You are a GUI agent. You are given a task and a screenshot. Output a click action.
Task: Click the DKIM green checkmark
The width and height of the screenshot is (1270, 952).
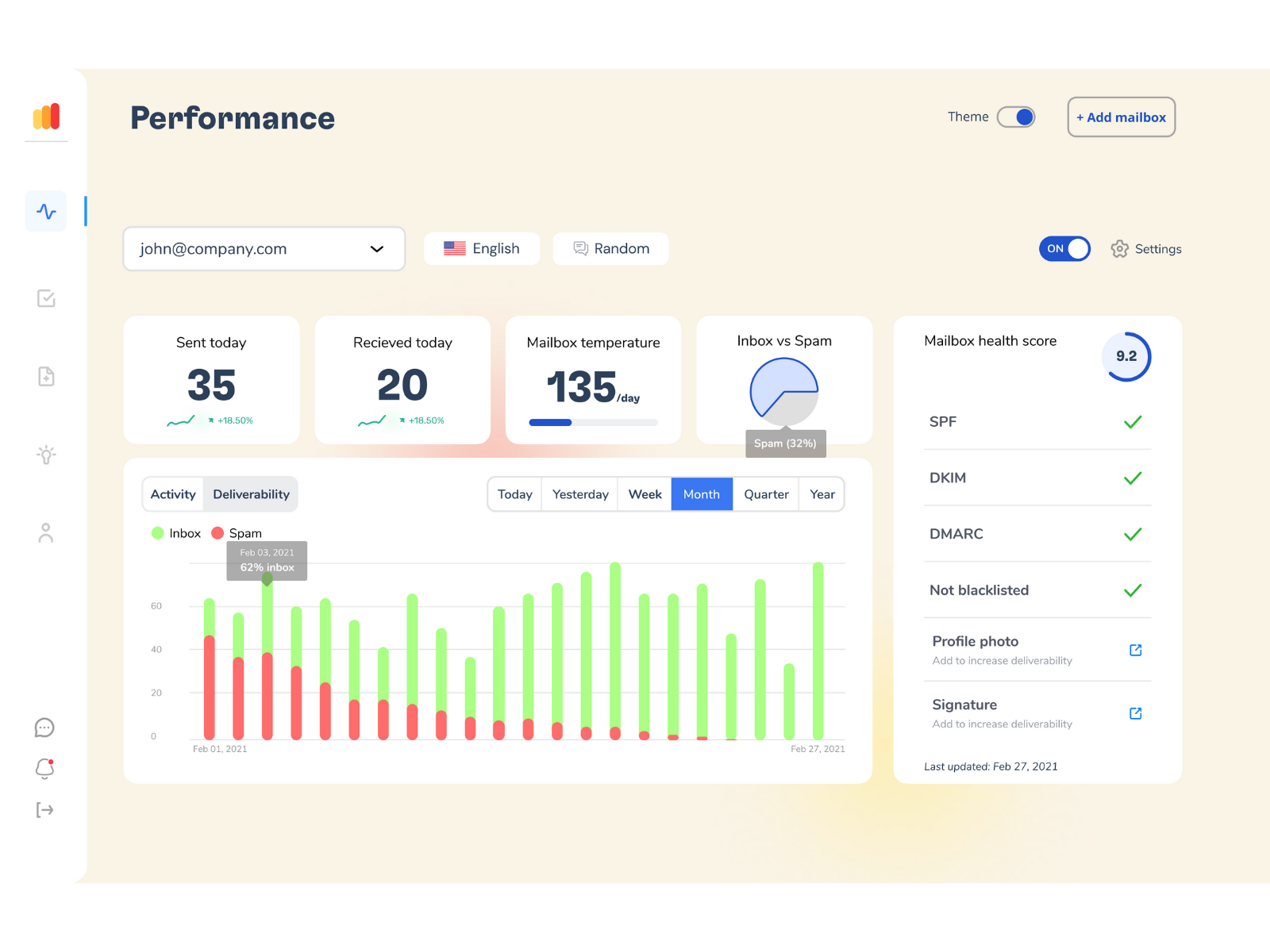pyautogui.click(x=1133, y=478)
